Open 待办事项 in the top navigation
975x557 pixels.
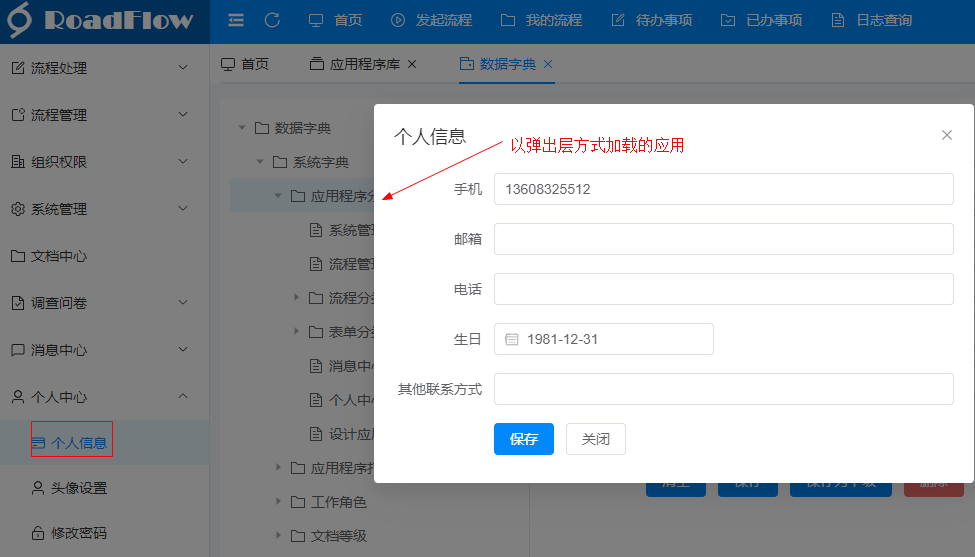[652, 21]
